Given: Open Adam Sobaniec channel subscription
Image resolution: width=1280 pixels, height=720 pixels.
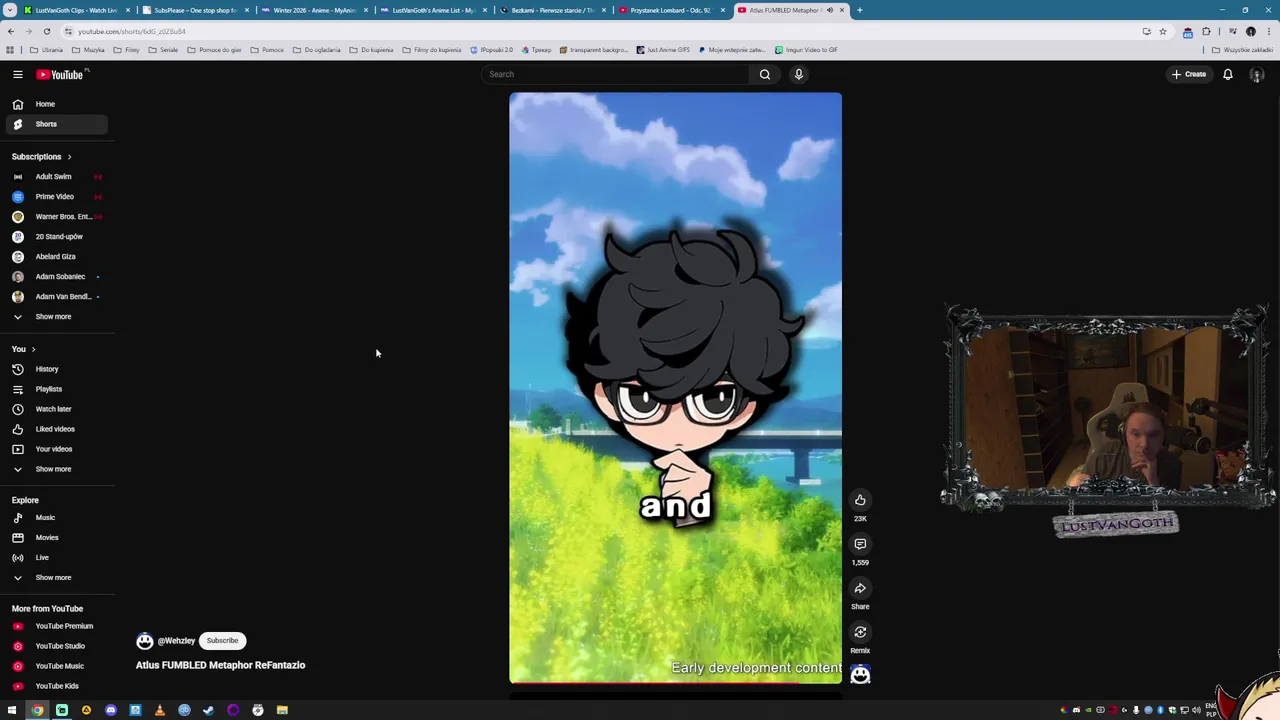Looking at the screenshot, I should pyautogui.click(x=56, y=277).
